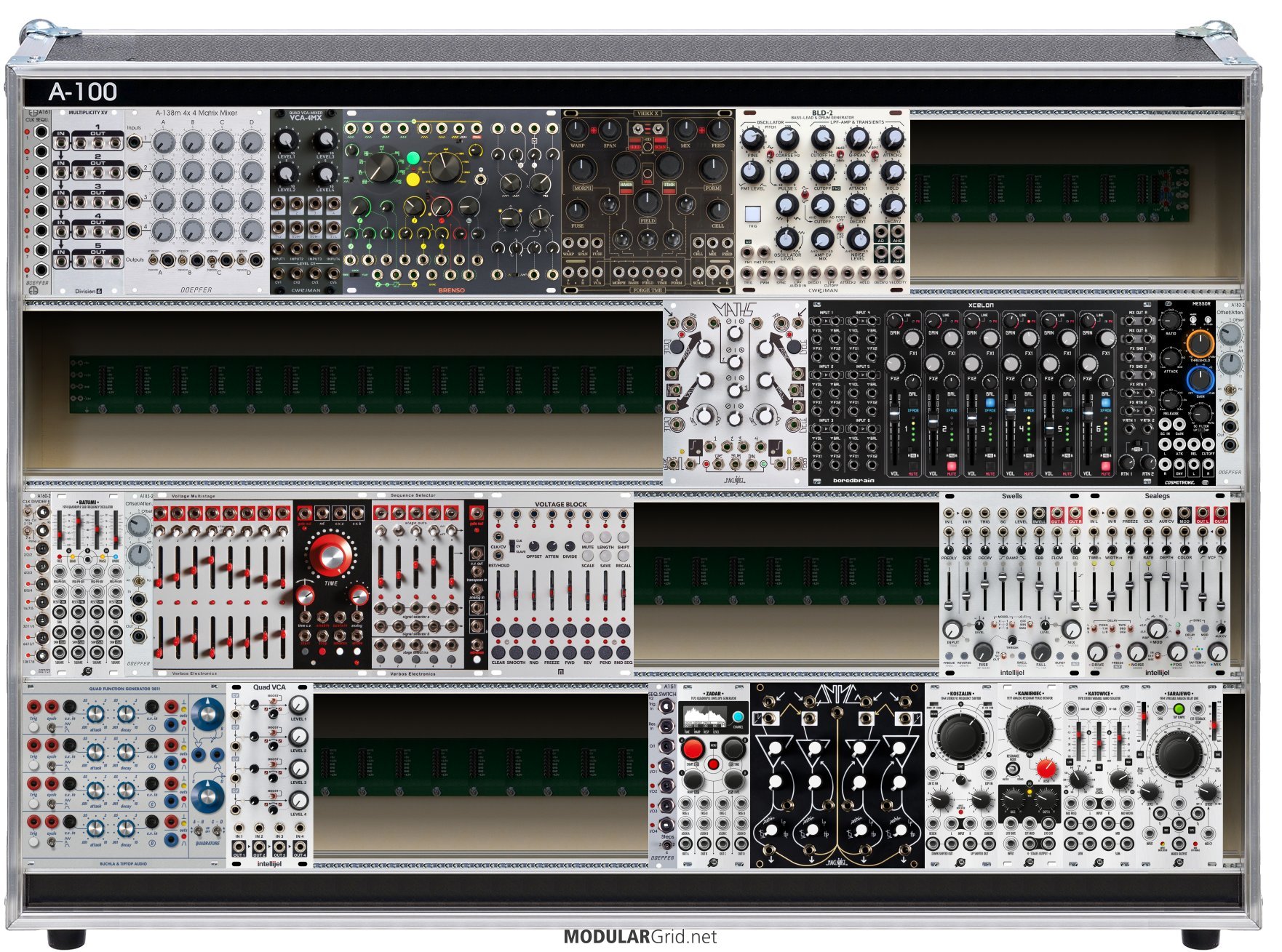Select the A-138m 4x4 Matrix Mixer module

coord(196,202)
